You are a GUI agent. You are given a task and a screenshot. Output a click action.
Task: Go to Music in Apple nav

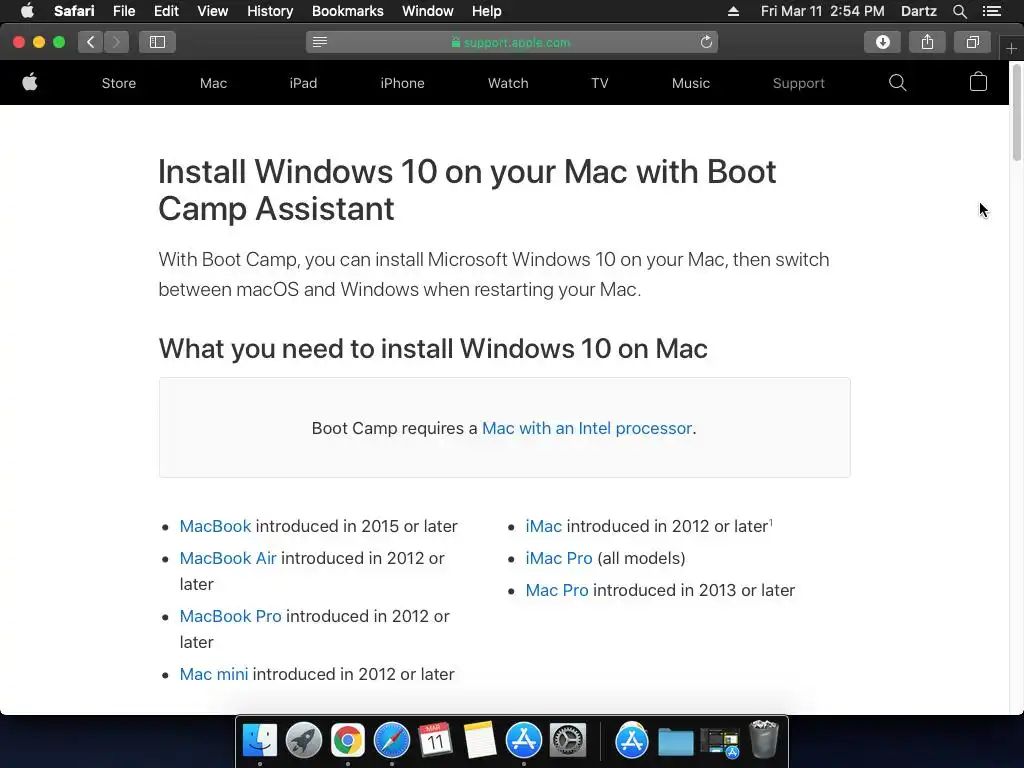691,83
